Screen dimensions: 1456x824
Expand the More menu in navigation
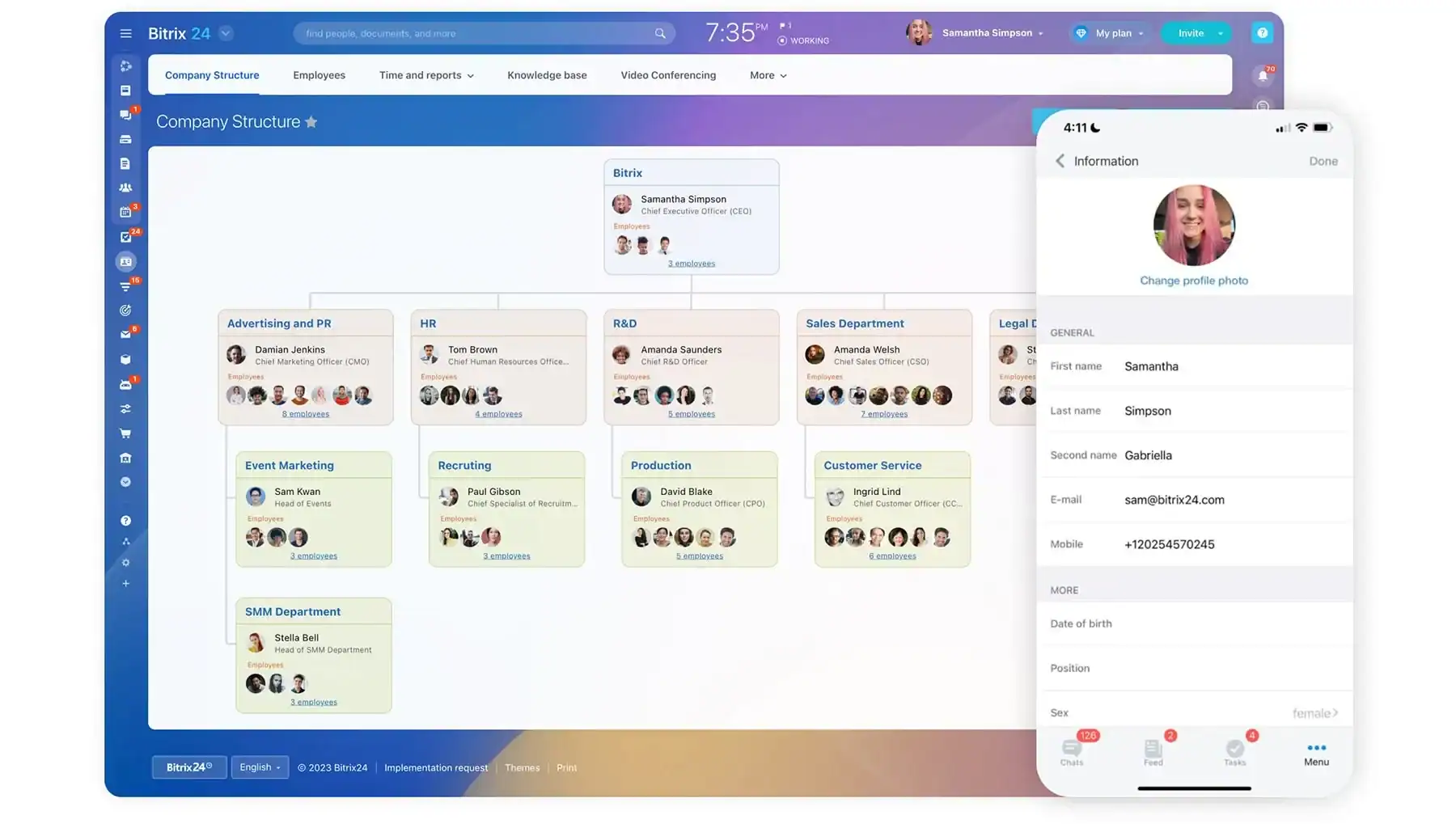(768, 75)
